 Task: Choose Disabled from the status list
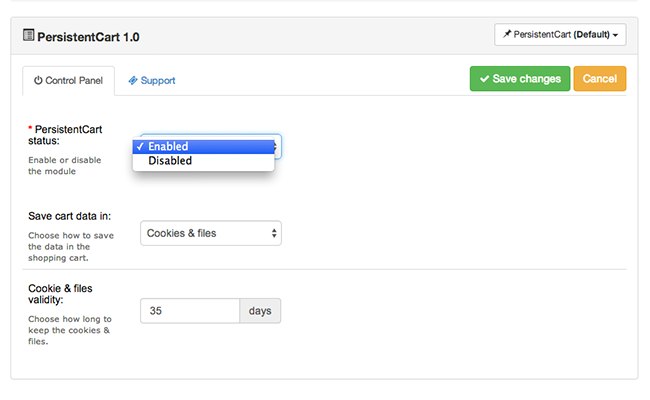tap(170, 161)
